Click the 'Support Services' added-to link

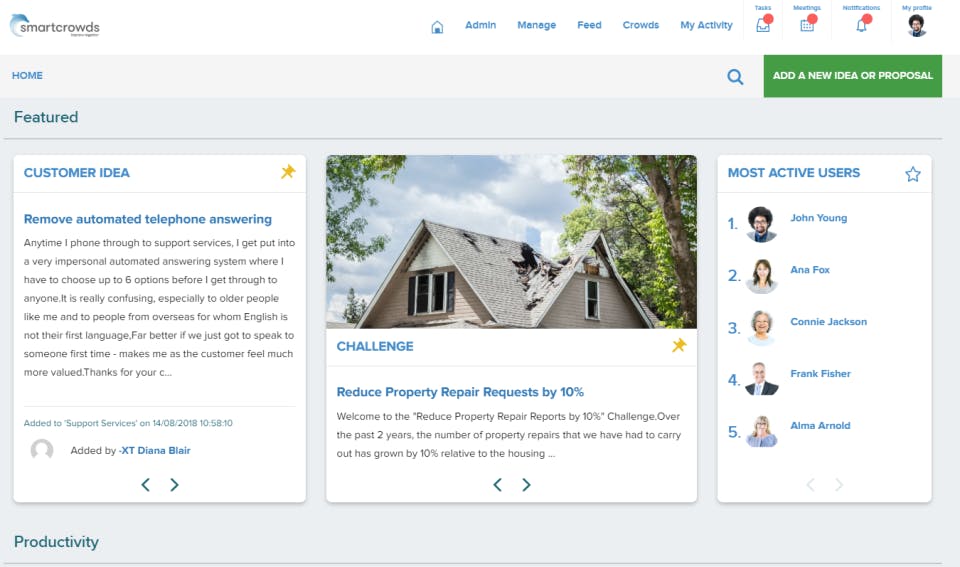click(x=100, y=423)
